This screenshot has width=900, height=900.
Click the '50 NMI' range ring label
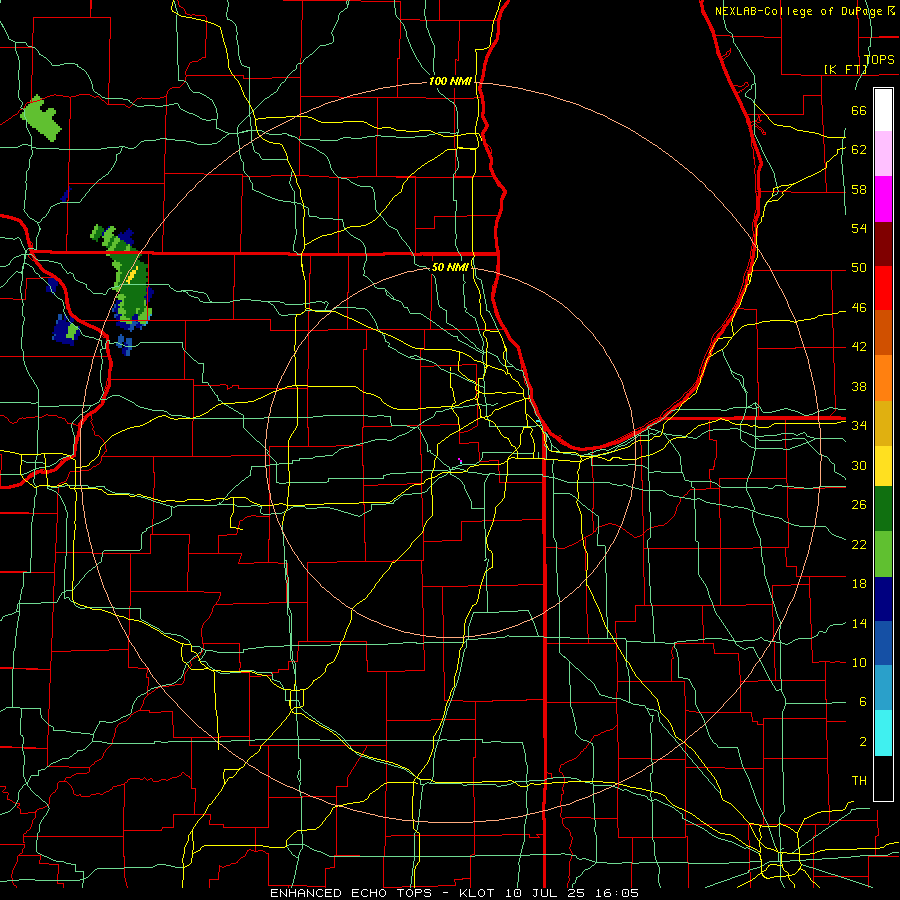[x=450, y=267]
